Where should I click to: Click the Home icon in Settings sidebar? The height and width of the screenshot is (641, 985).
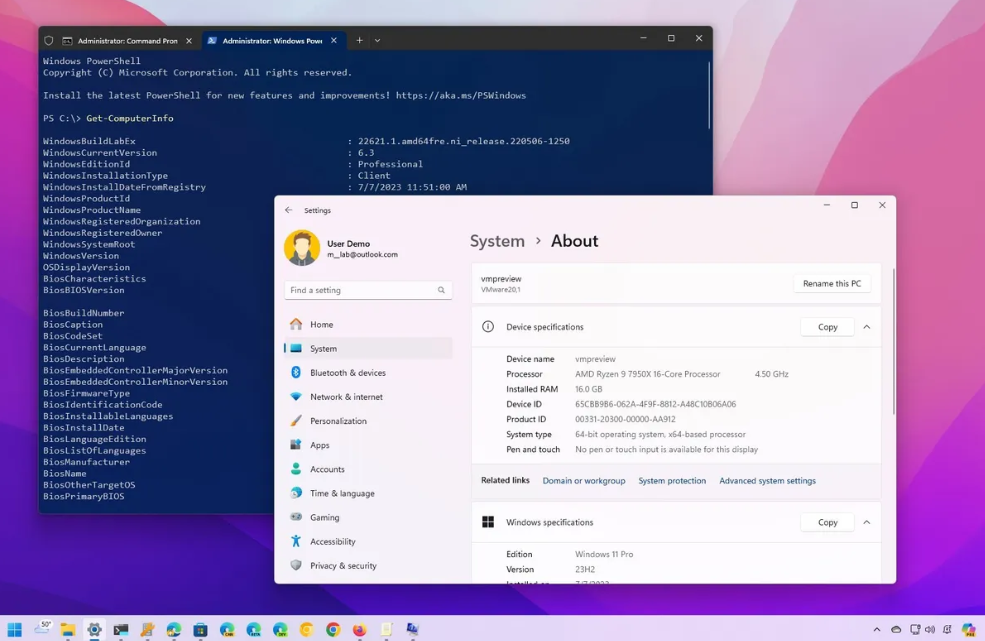pos(296,324)
